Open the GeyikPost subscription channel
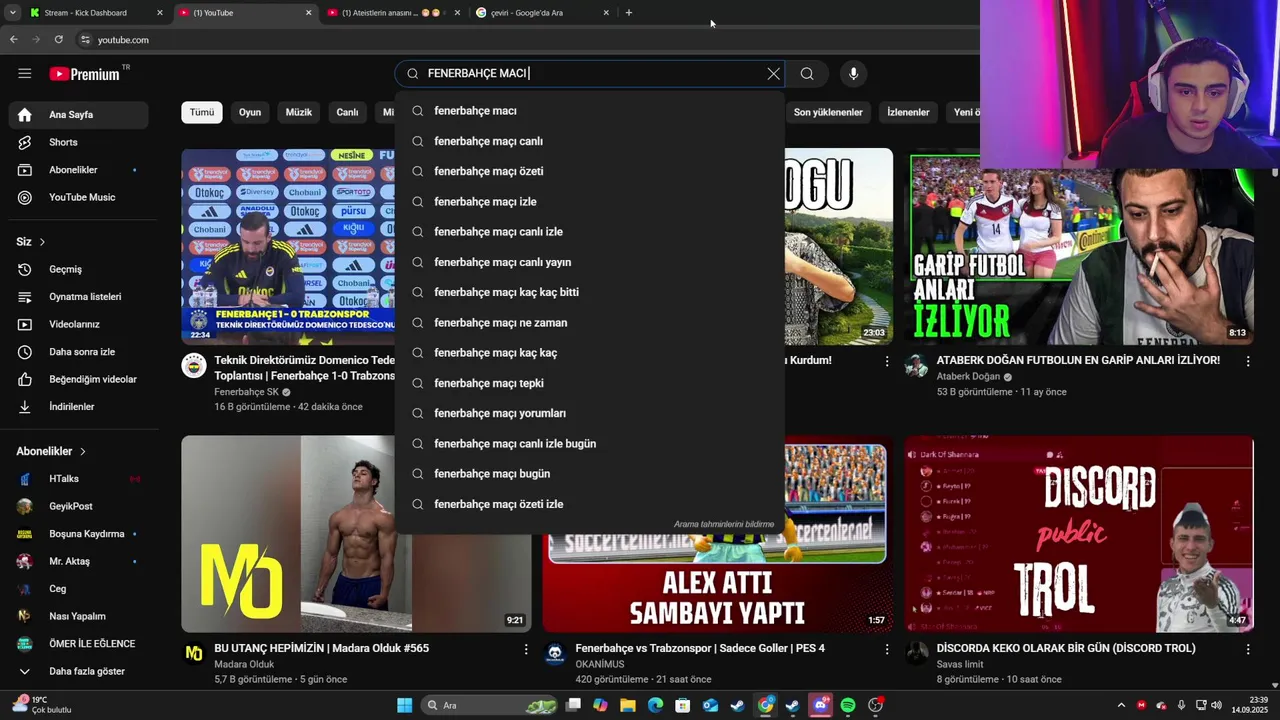 (79, 506)
